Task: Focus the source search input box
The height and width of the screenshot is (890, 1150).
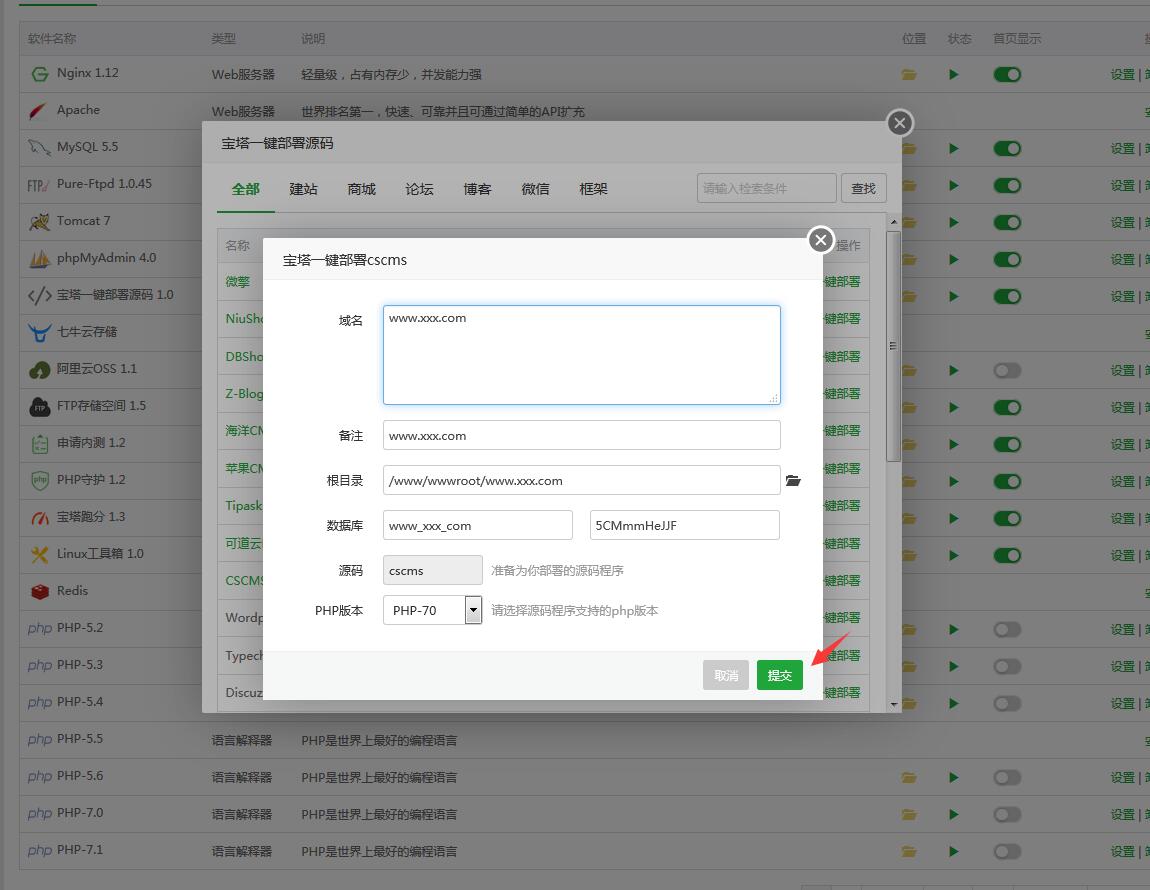Action: [x=766, y=189]
